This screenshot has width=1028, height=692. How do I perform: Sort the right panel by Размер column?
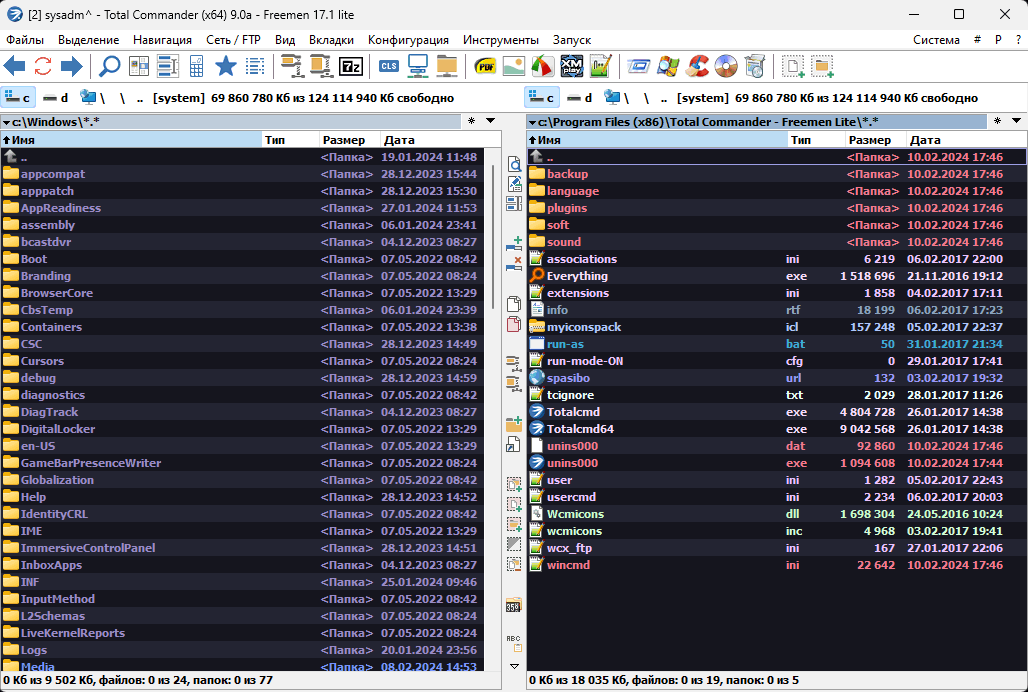(x=868, y=140)
